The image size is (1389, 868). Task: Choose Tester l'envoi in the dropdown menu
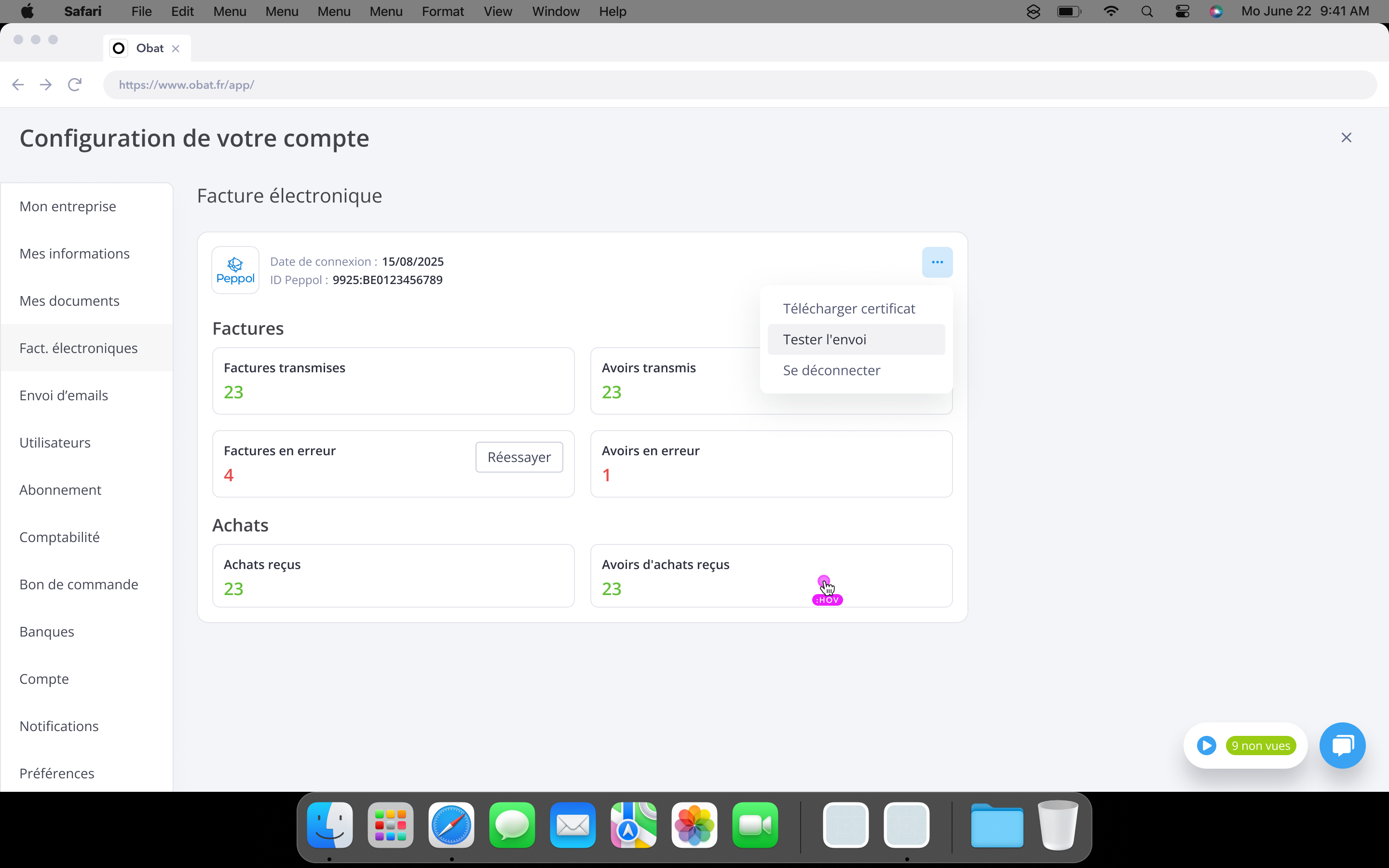pyautogui.click(x=824, y=339)
